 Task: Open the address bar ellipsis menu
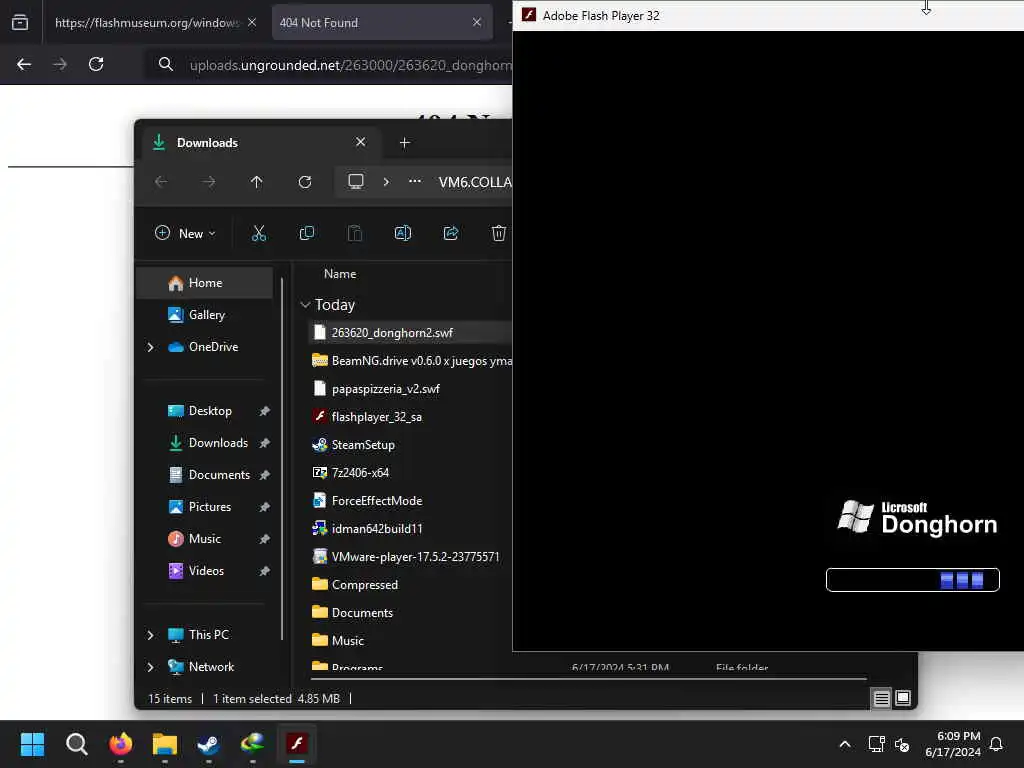(x=415, y=182)
